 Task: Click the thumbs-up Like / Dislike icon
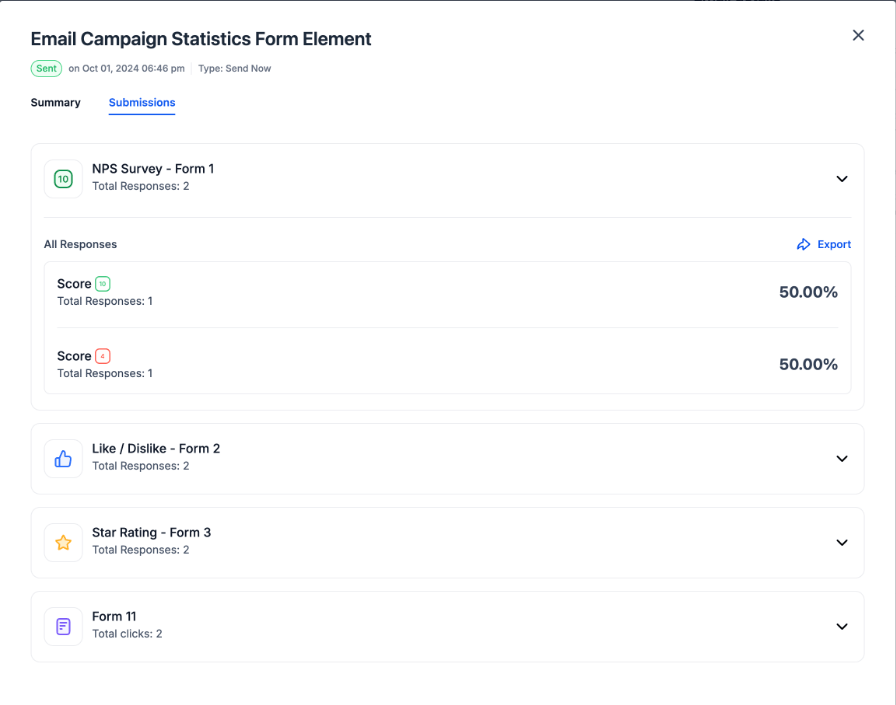pos(63,459)
